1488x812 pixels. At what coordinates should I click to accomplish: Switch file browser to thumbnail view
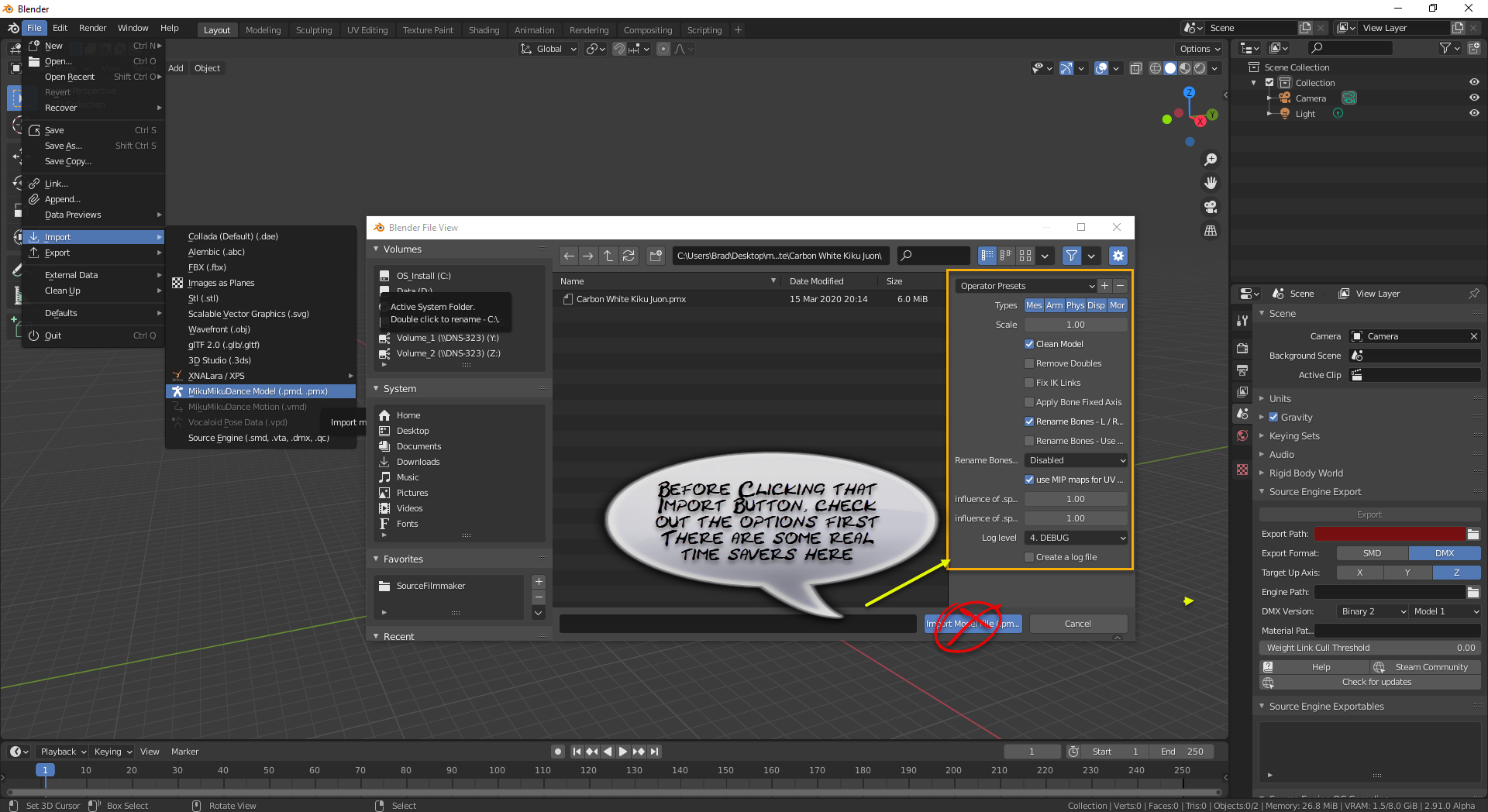point(1025,256)
